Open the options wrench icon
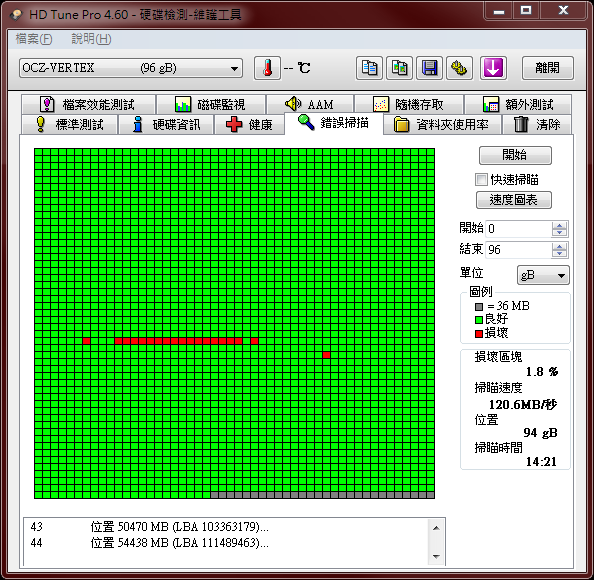594x580 pixels. (459, 68)
